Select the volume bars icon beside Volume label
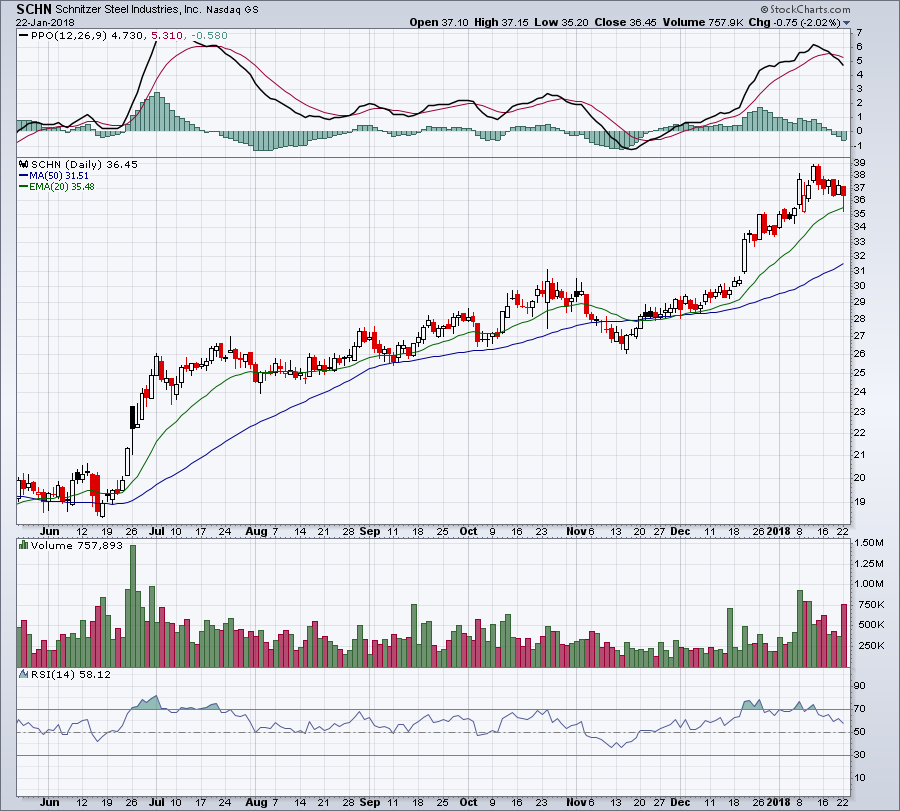Image resolution: width=900 pixels, height=811 pixels. (24, 545)
